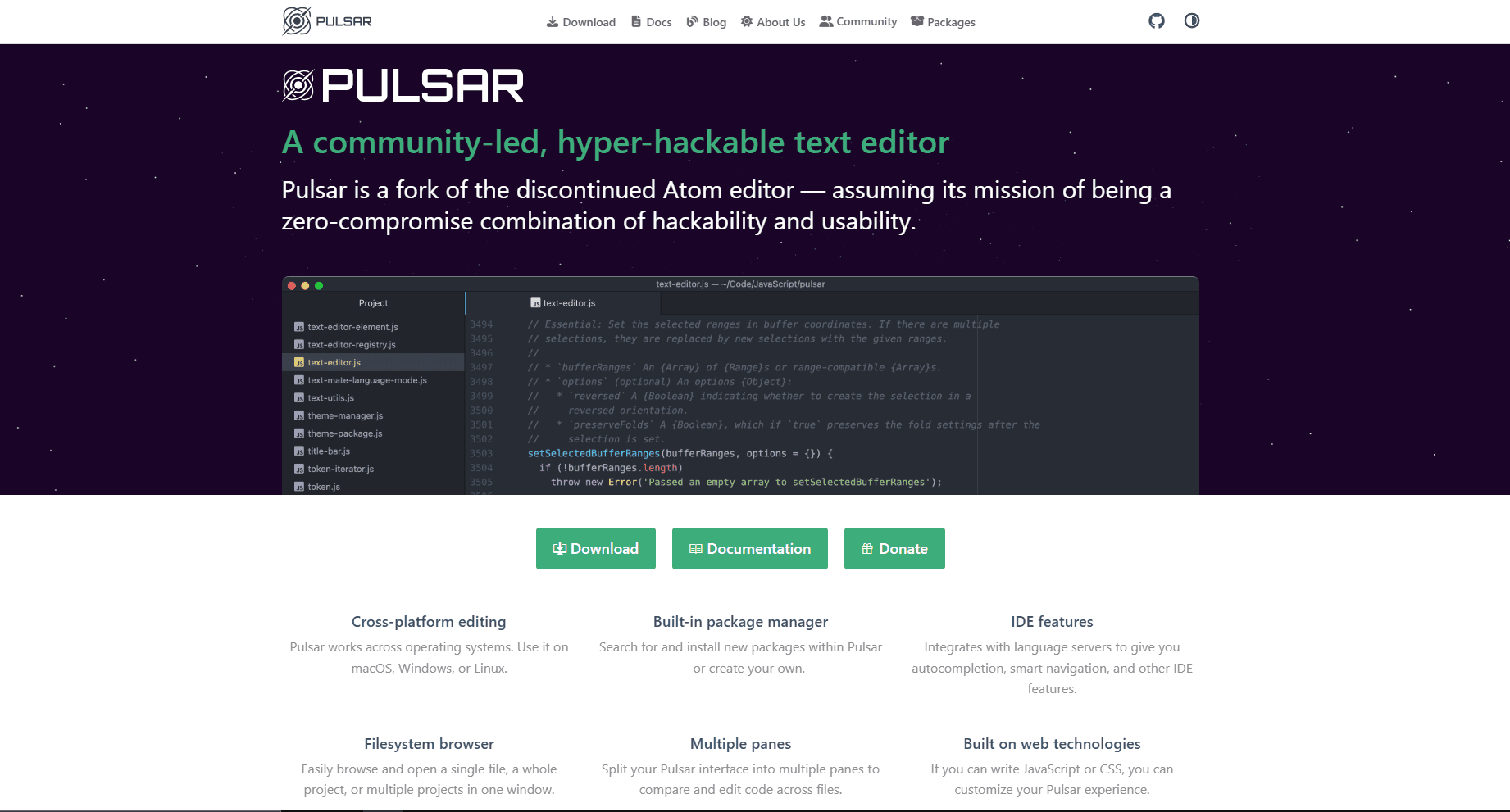Viewport: 1510px width, 812px height.
Task: Open the Download nav link
Action: coord(581,22)
